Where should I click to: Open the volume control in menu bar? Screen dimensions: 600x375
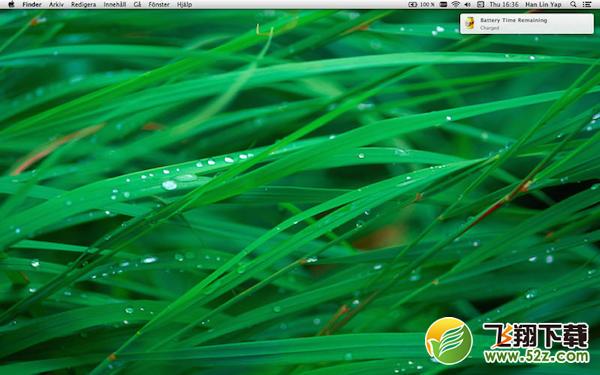click(x=468, y=5)
